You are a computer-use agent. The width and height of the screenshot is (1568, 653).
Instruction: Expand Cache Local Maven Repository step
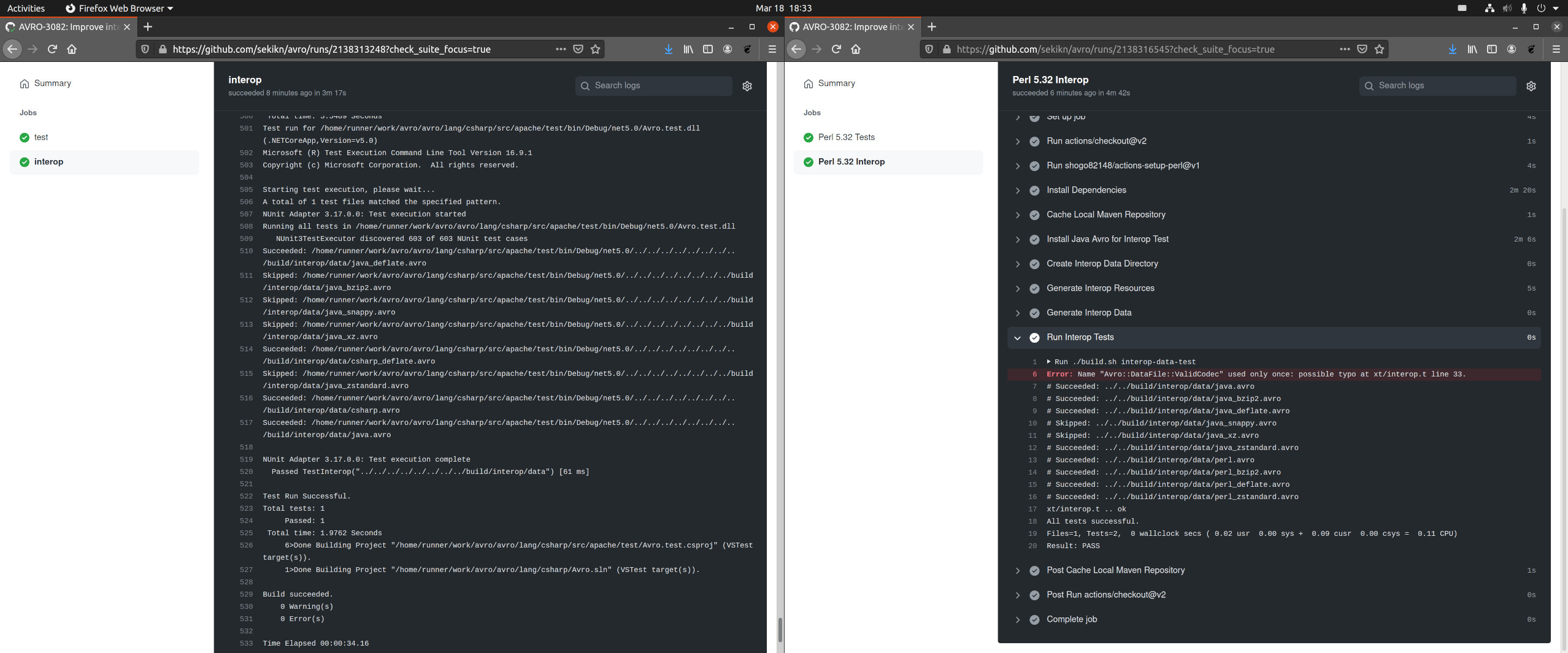tap(1275, 215)
